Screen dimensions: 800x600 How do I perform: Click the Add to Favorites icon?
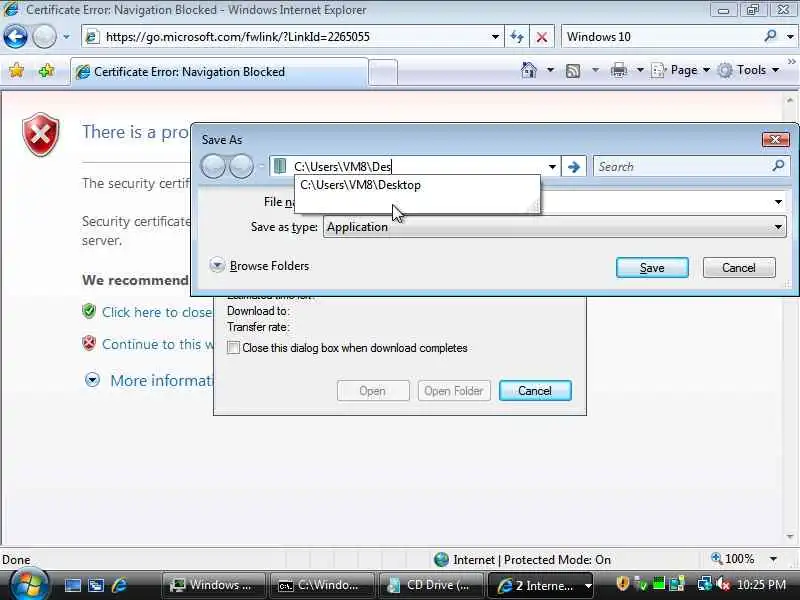[46, 70]
